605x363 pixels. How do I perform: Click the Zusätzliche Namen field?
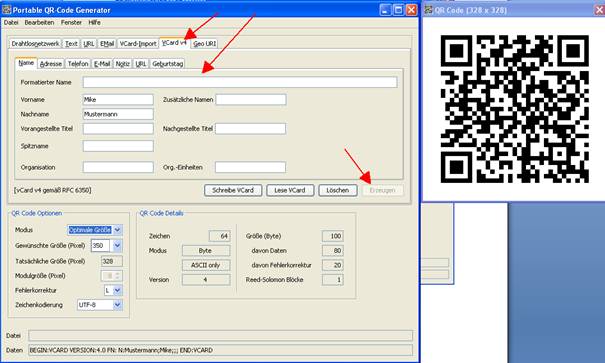click(251, 100)
